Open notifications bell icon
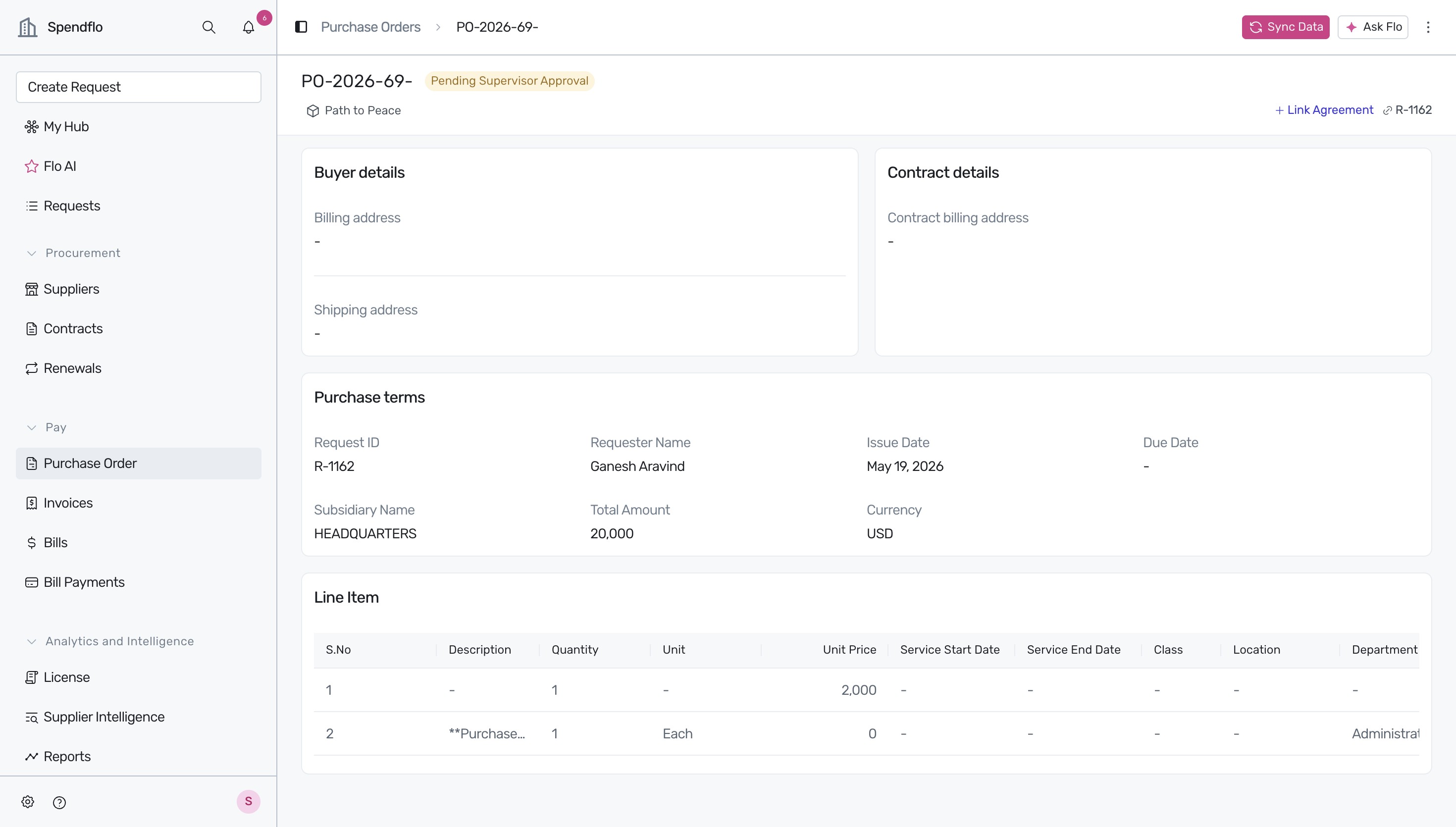 (248, 27)
